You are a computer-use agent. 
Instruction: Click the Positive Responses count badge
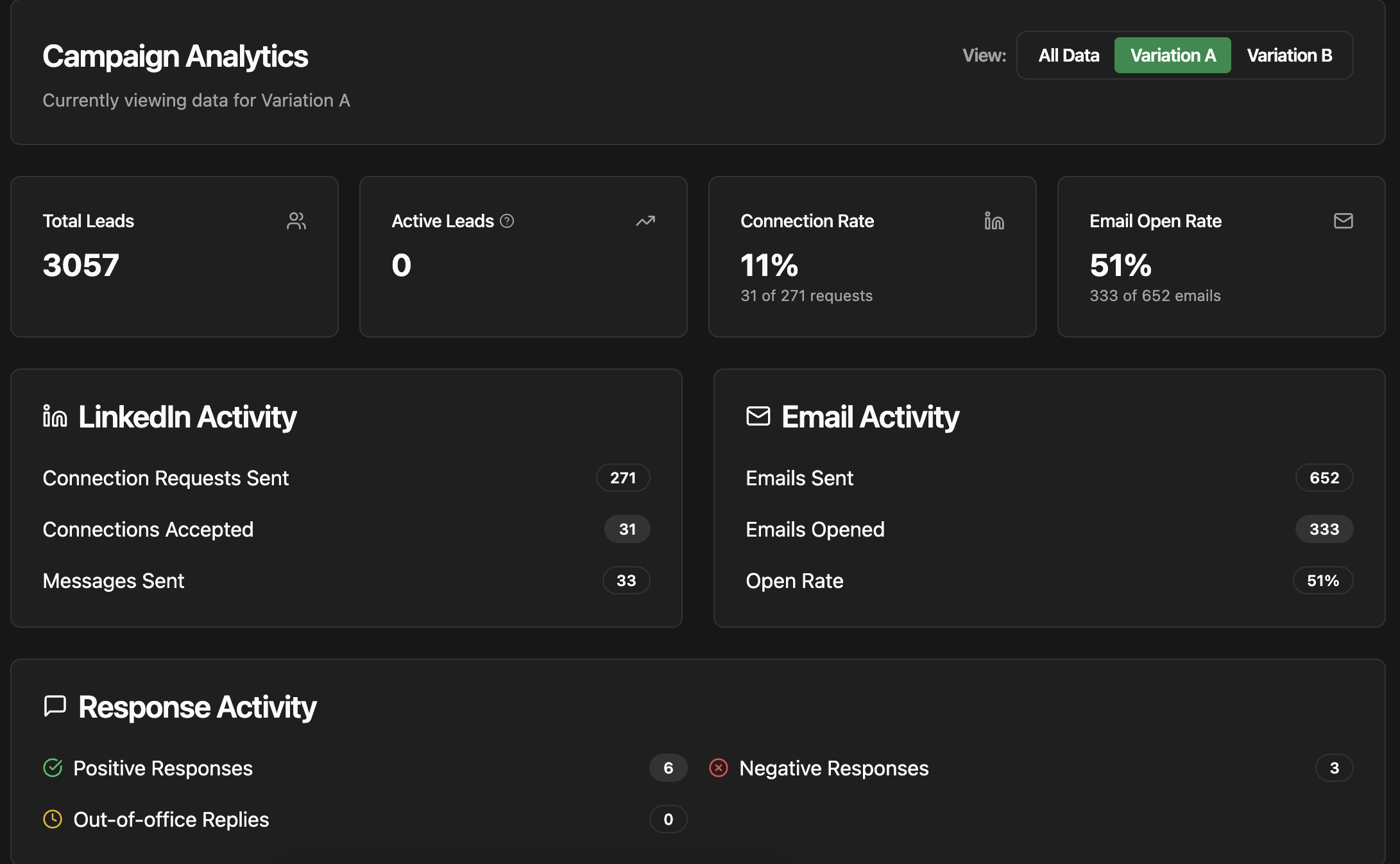pyautogui.click(x=668, y=768)
